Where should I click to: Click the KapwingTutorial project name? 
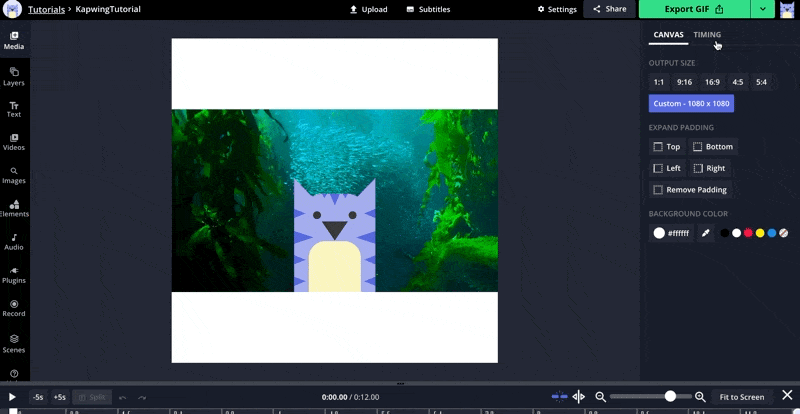click(x=108, y=9)
